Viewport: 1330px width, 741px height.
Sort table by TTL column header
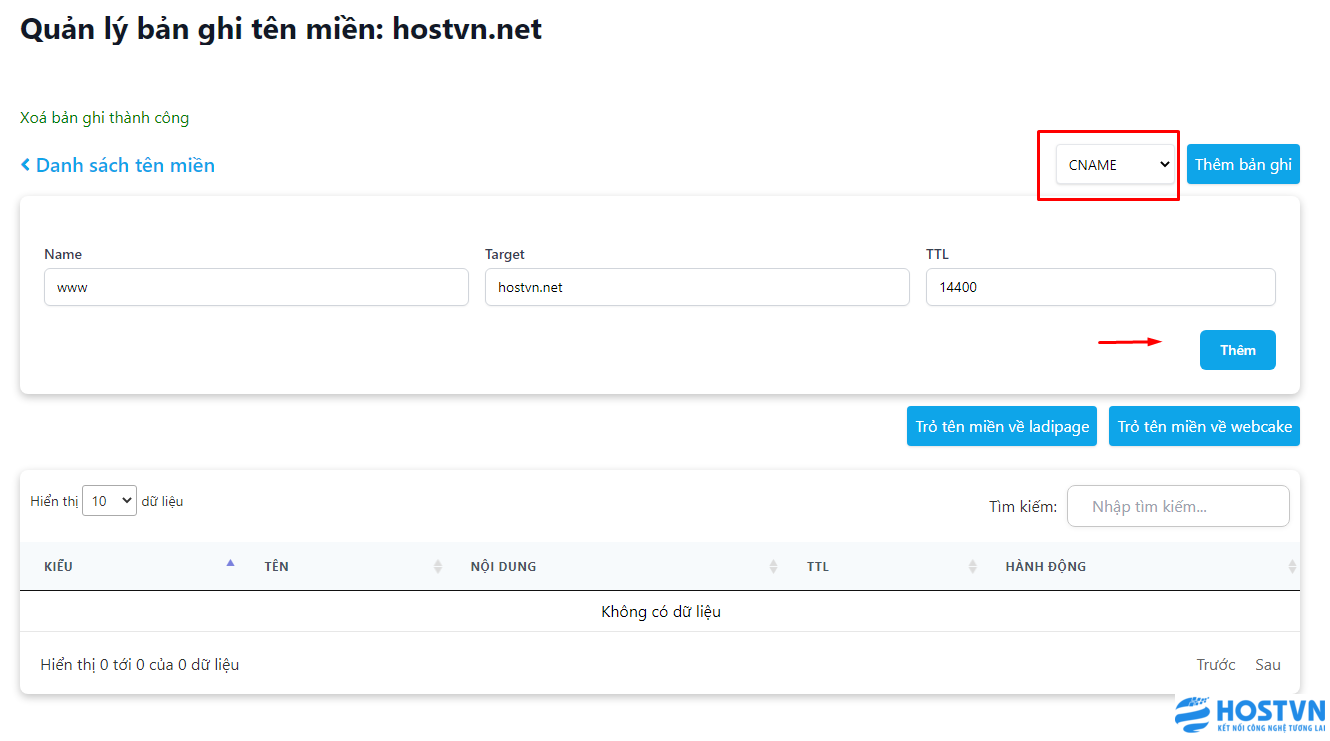coord(882,566)
